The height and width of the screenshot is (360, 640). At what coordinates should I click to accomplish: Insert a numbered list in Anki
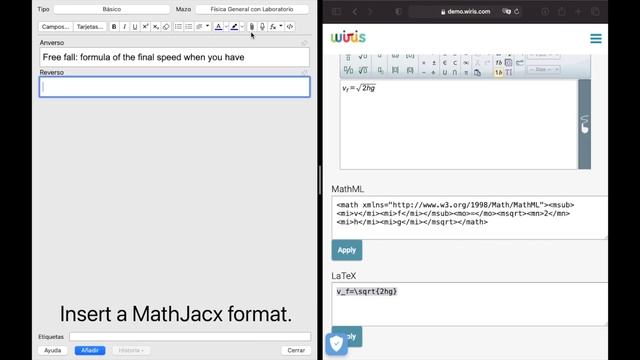pos(189,27)
